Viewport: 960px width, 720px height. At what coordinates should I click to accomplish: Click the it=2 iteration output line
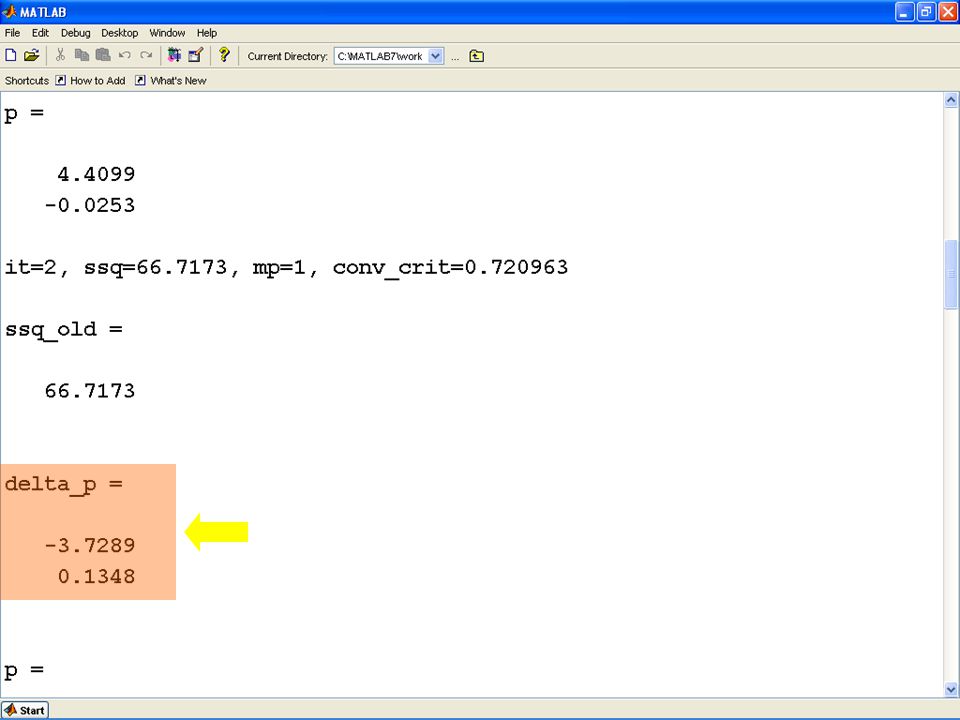(x=286, y=267)
